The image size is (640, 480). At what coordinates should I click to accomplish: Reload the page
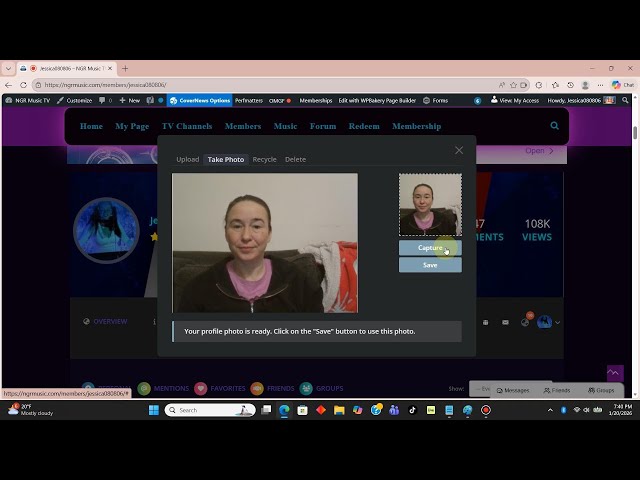tap(23, 85)
